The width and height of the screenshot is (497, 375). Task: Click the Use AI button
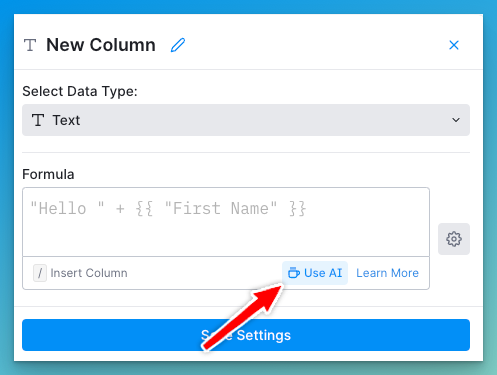(x=315, y=273)
